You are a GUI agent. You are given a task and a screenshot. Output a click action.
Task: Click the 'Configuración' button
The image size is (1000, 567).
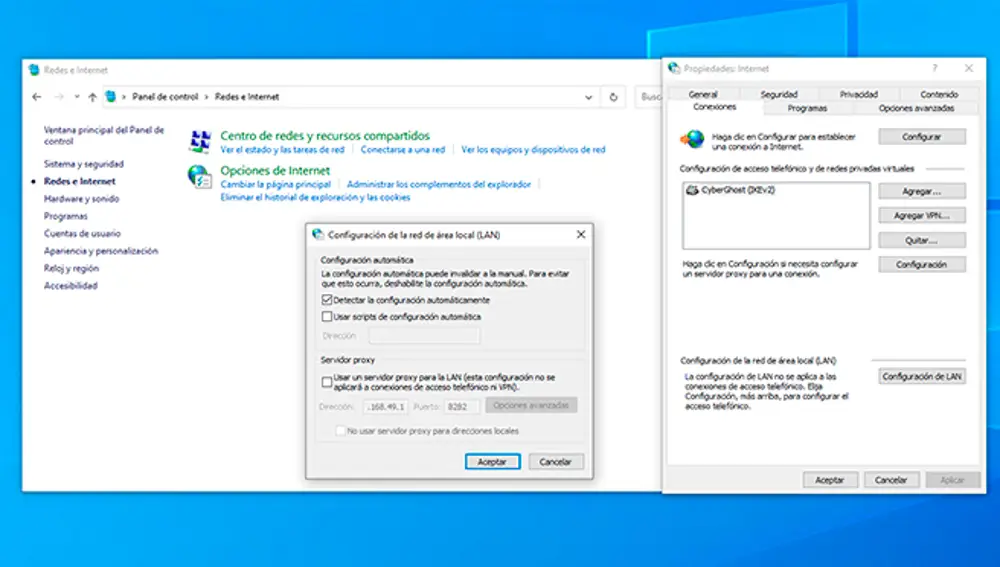point(922,265)
